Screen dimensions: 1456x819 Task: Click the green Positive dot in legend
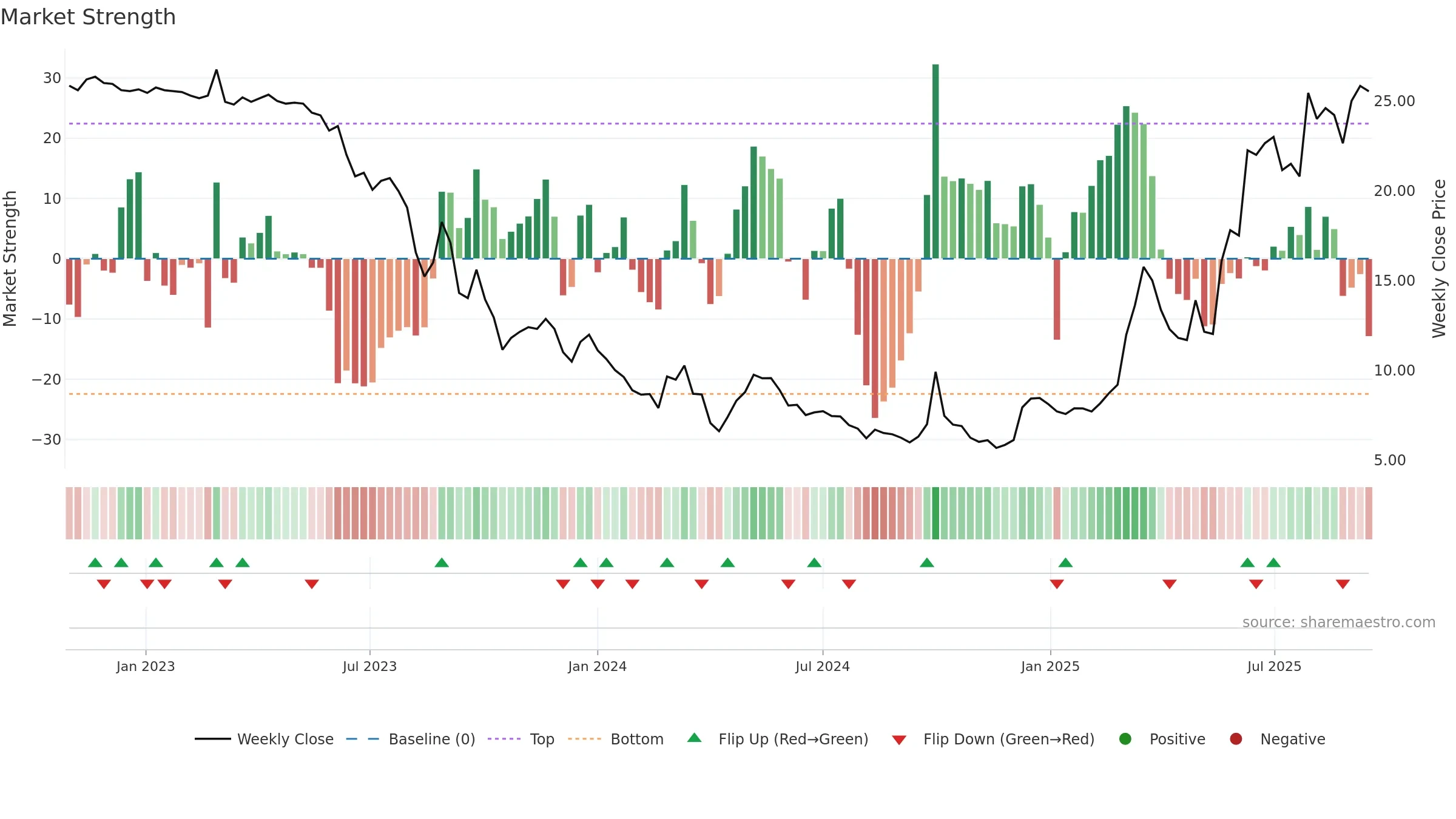point(1125,739)
